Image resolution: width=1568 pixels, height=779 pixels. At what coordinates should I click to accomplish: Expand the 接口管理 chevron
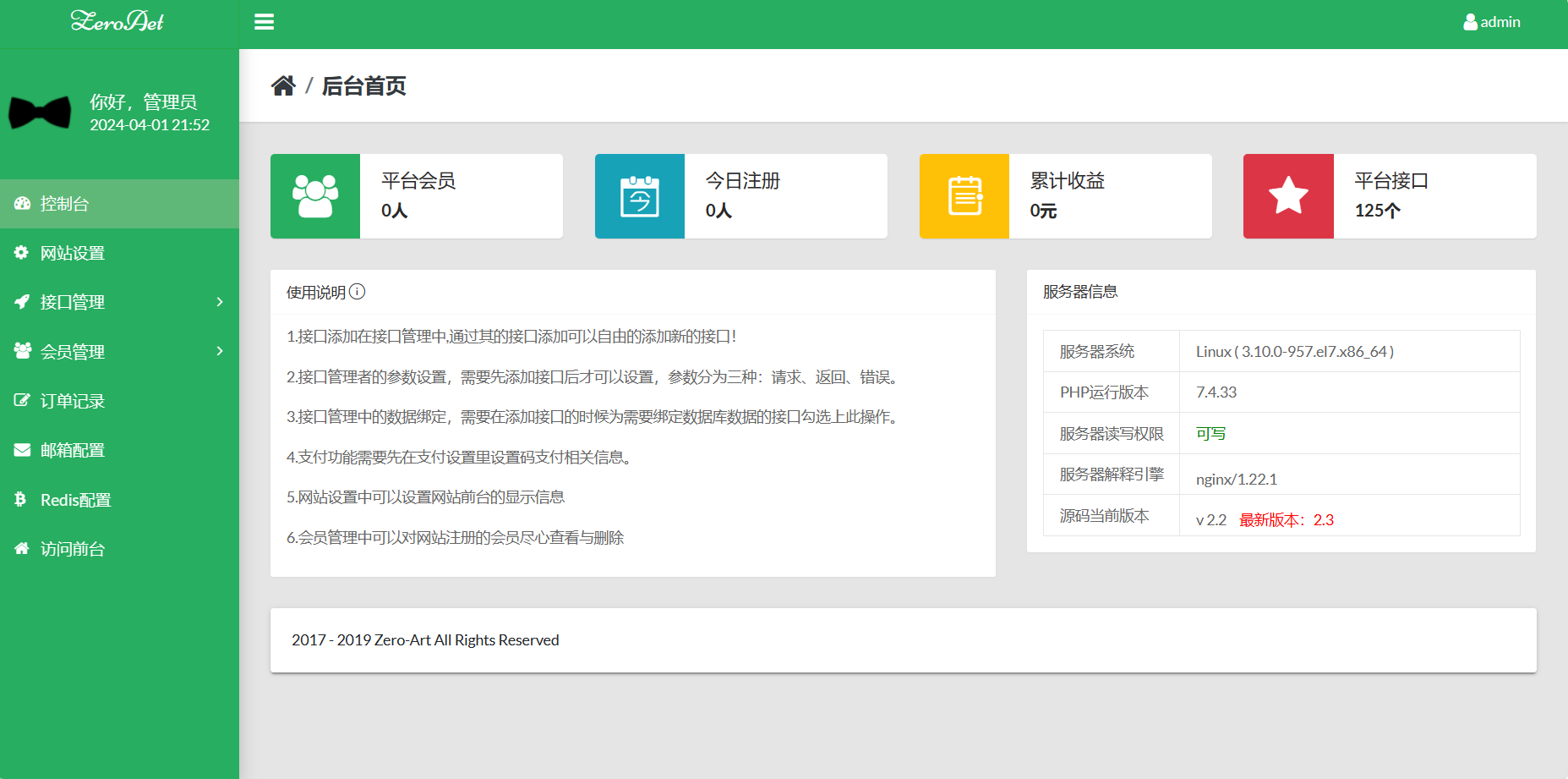coord(220,302)
